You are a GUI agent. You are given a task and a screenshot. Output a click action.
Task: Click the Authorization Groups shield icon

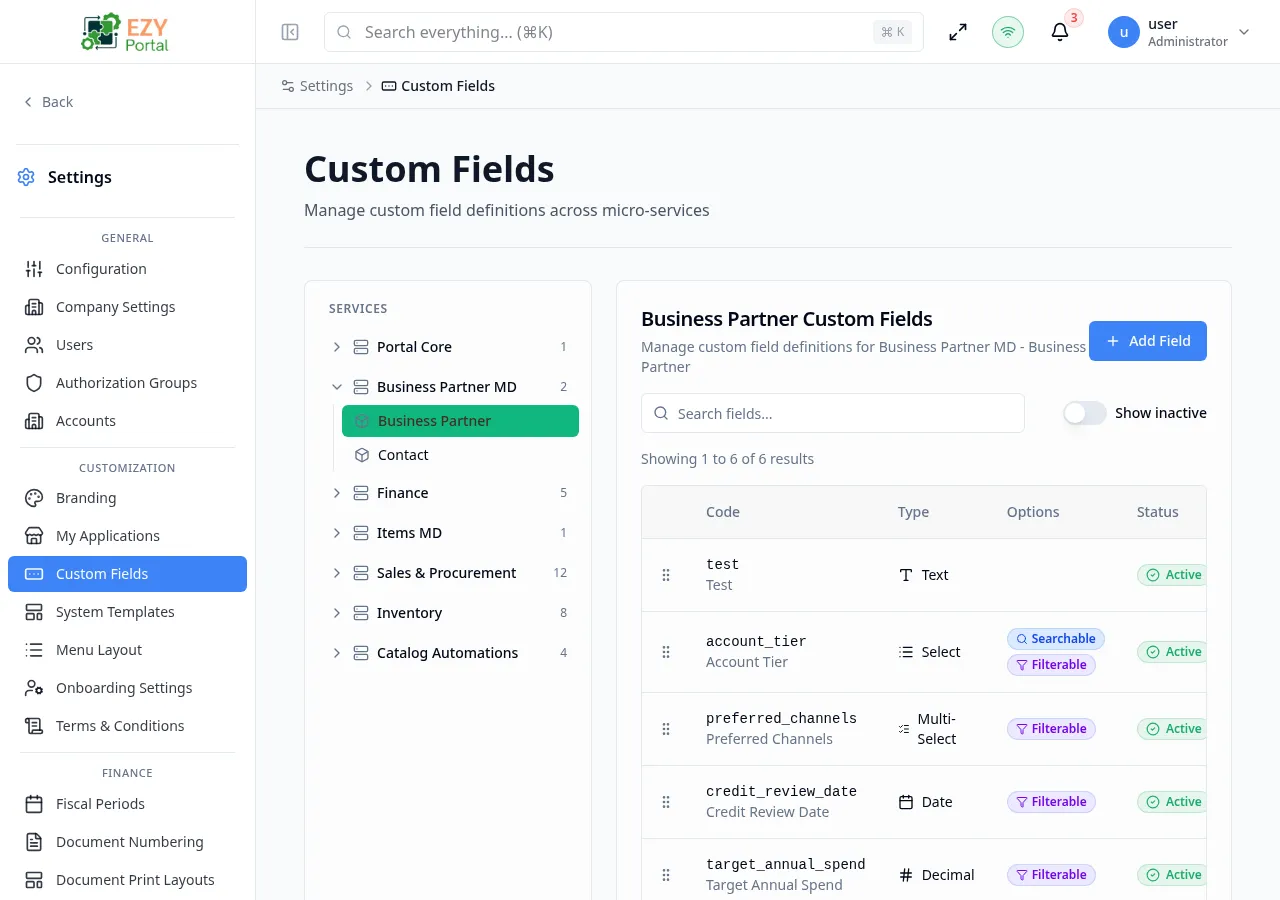[x=34, y=383]
